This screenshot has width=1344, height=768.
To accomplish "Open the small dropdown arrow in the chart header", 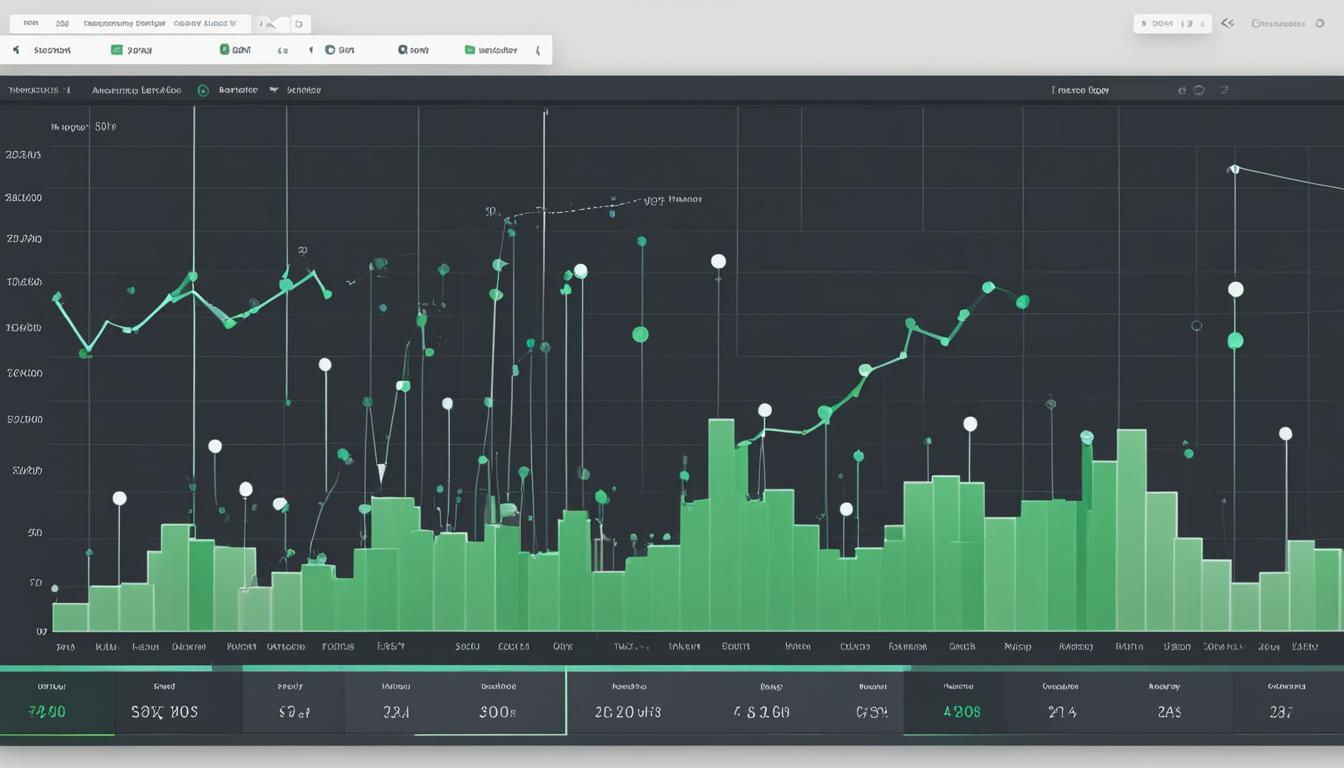I will point(273,90).
